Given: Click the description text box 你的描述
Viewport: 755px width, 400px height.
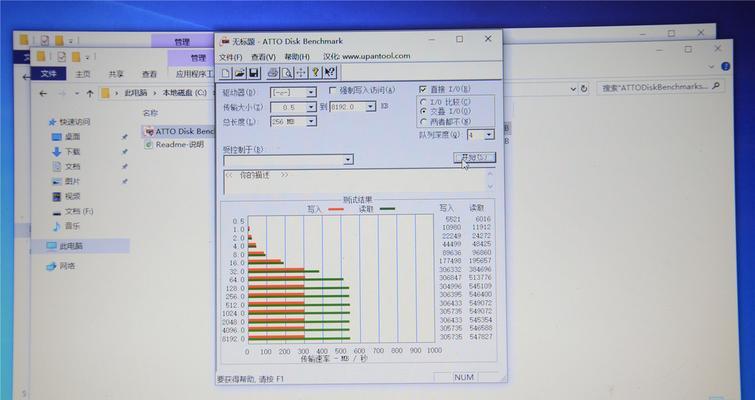Looking at the screenshot, I should coord(355,182).
